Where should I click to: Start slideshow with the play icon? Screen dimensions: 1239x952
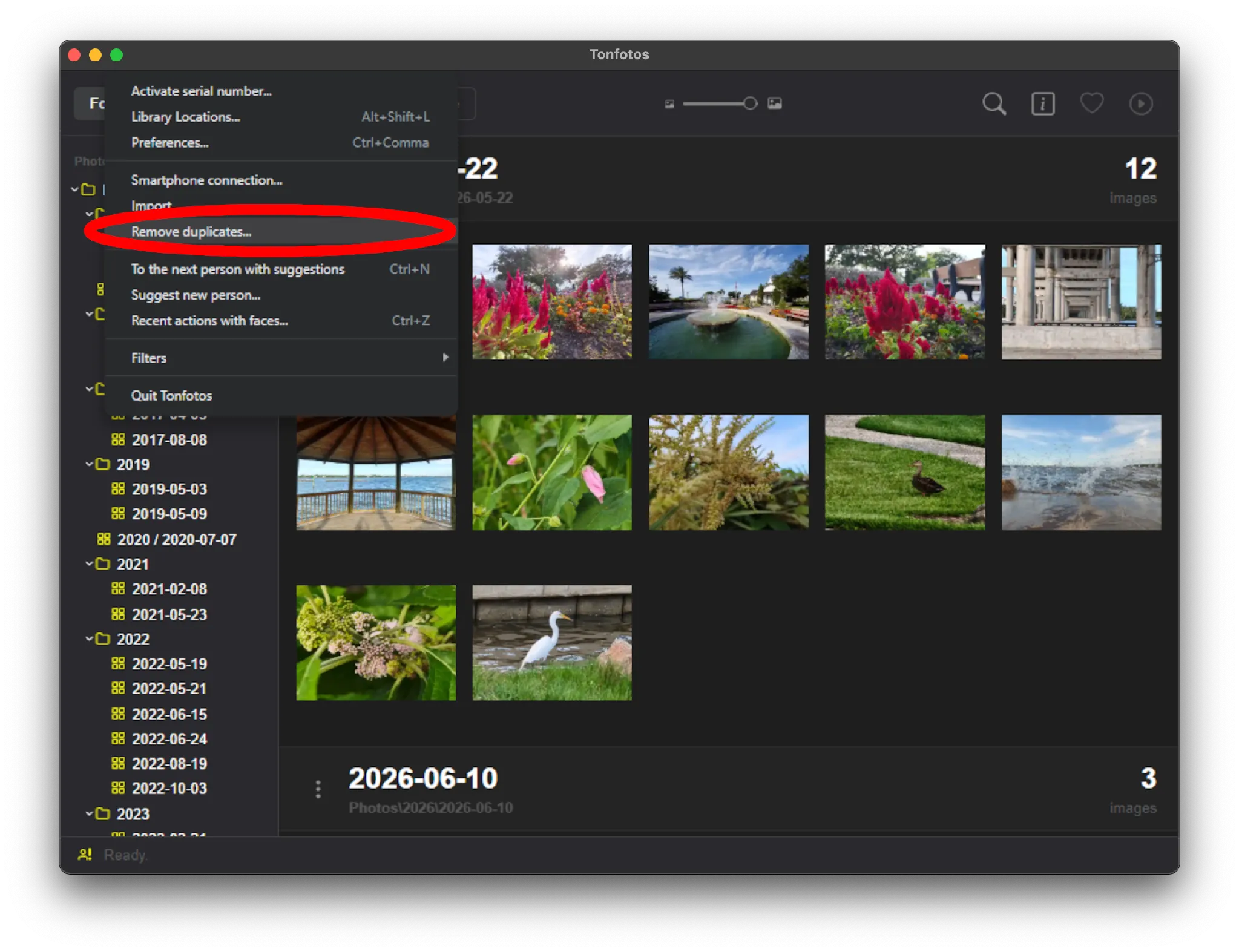coord(1140,103)
